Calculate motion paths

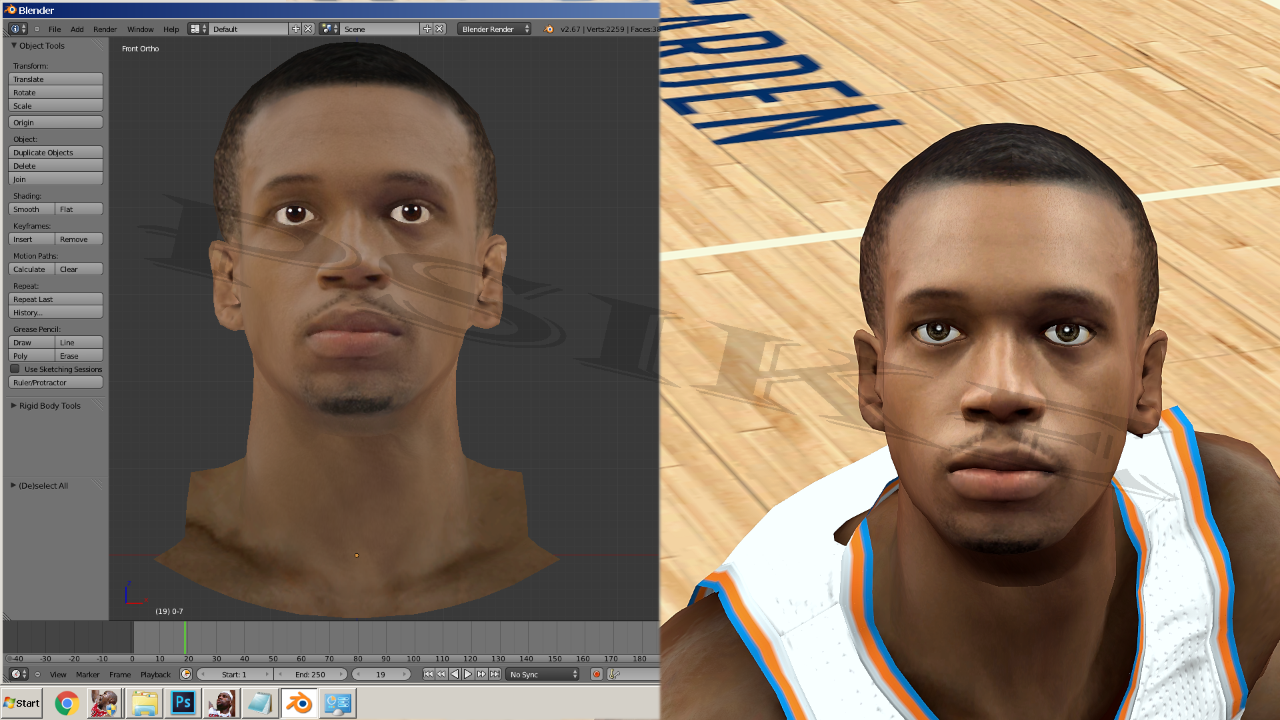coord(32,269)
